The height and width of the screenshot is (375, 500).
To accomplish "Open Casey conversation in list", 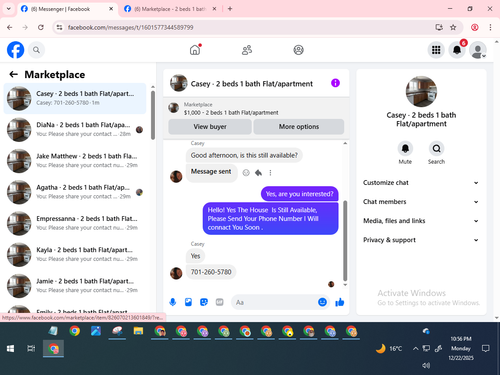I will click(x=75, y=98).
